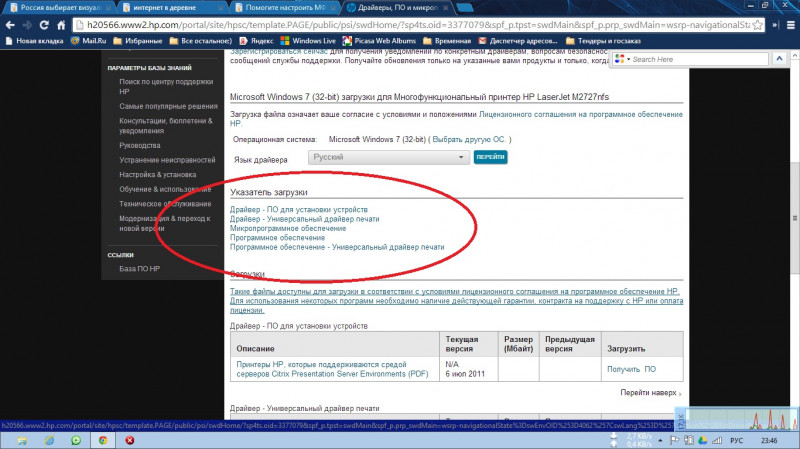Image resolution: width=800 pixels, height=449 pixels.
Task: Open the green circular taskbar app icon
Action: (x=76, y=440)
